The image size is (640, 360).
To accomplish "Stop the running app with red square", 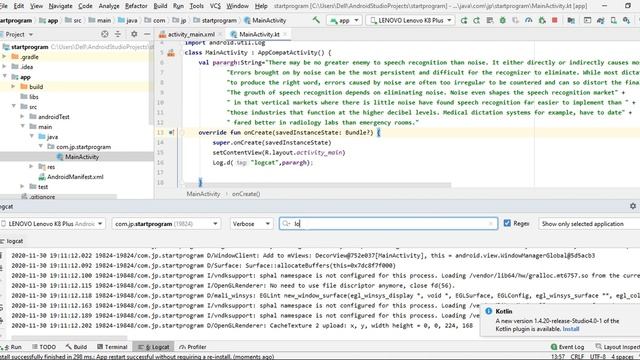I will tap(555, 20).
